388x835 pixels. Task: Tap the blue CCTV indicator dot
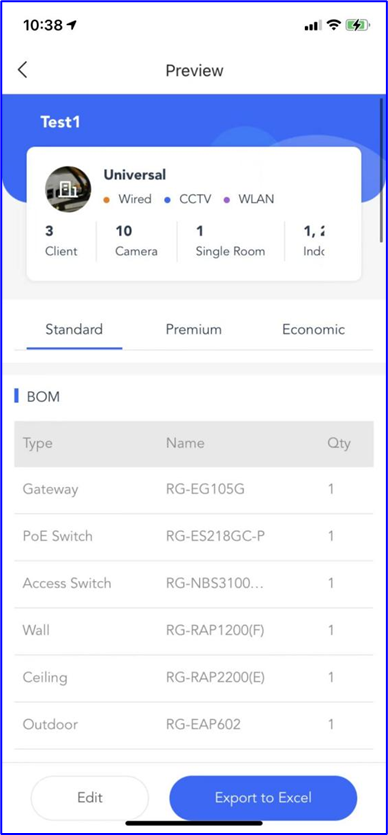(x=167, y=200)
